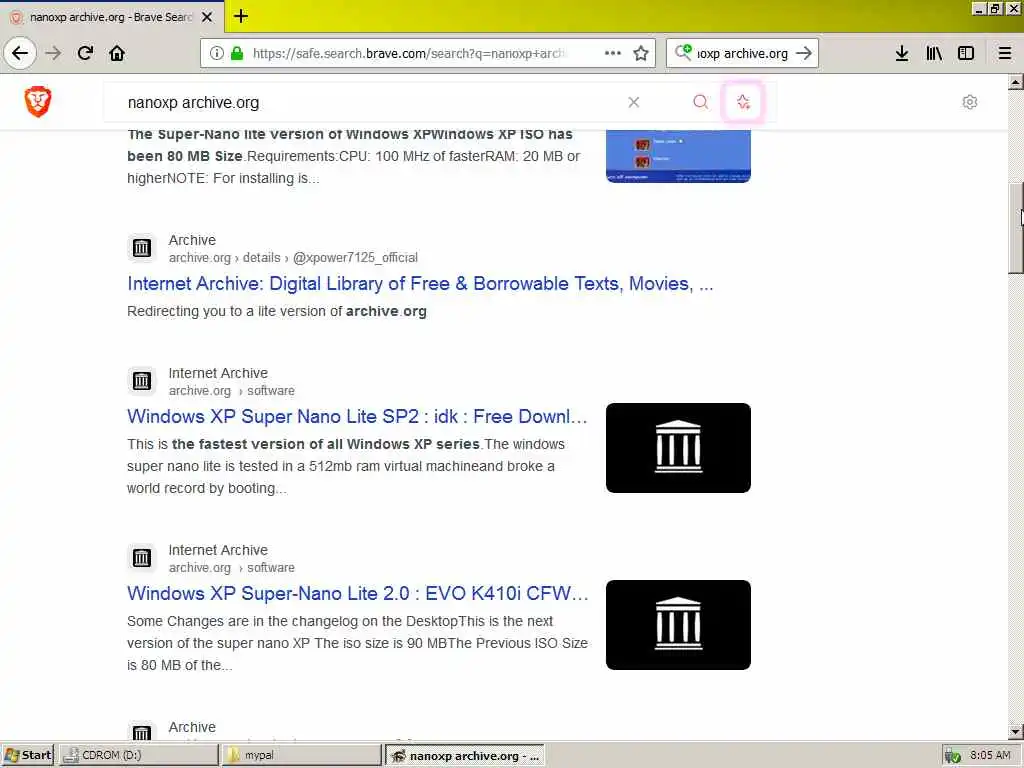Click the AI answer sparkle button
This screenshot has width=1024, height=768.
(743, 102)
